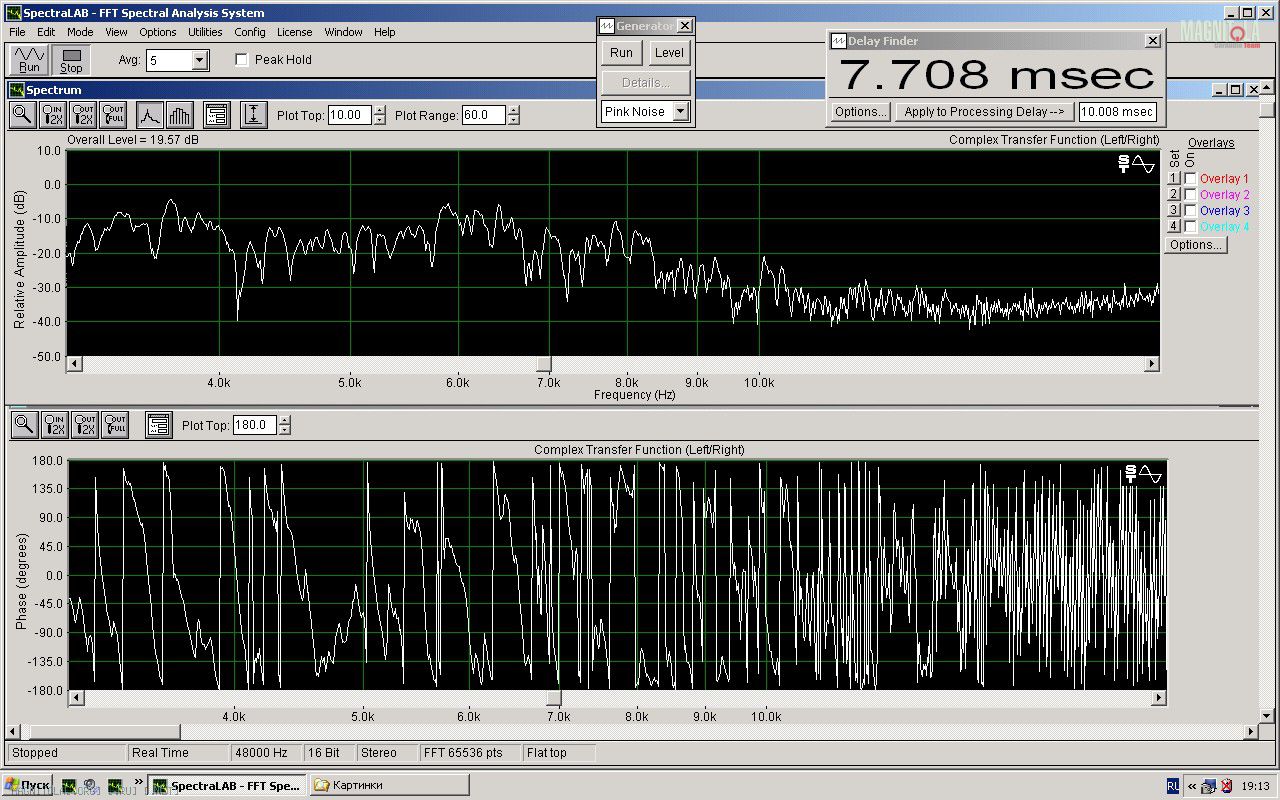Click Zoom Out Full in Phase toolbar
The height and width of the screenshot is (800, 1280).
114,425
